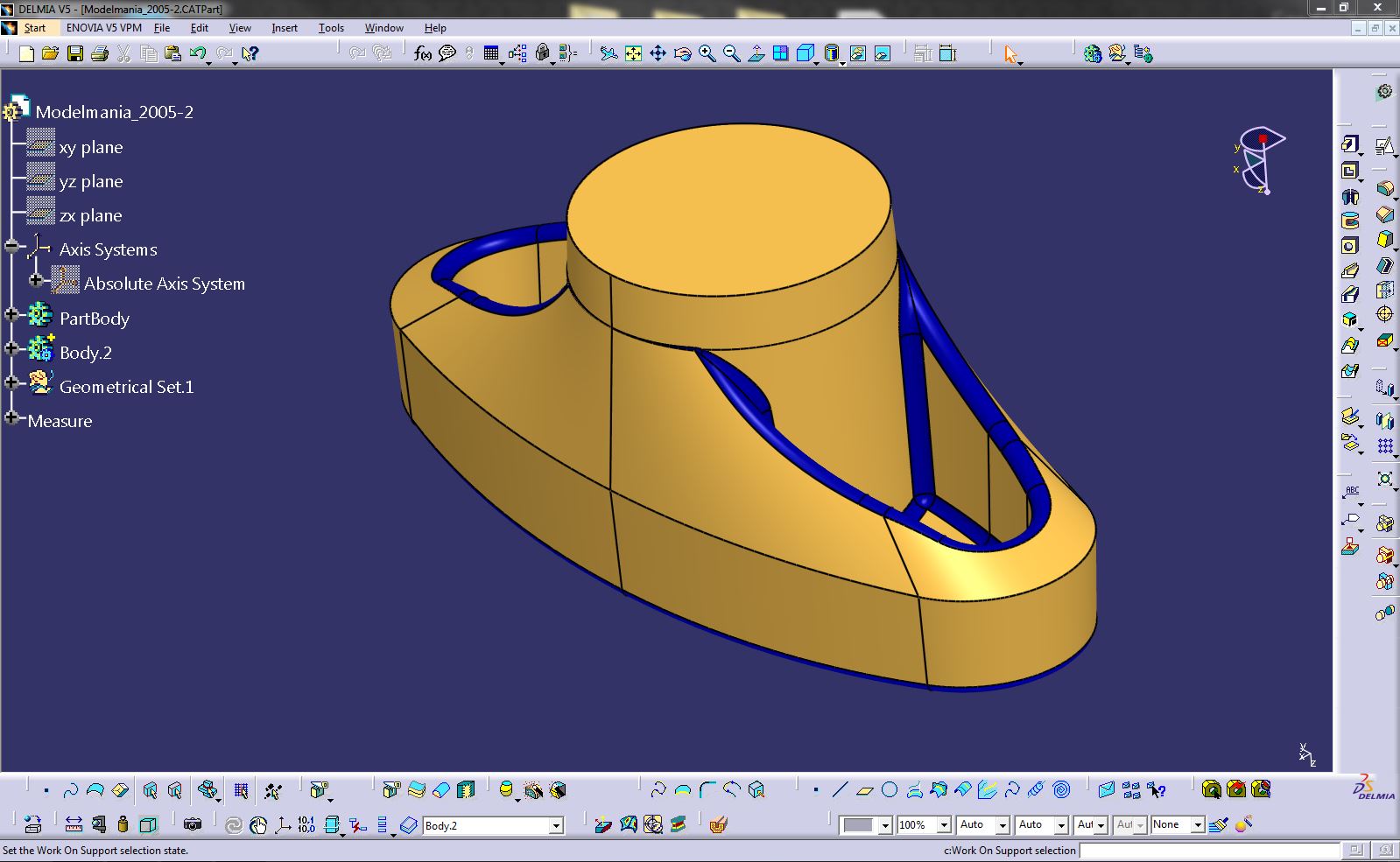Open the first Auto line-thickness dropdown

click(x=1003, y=825)
